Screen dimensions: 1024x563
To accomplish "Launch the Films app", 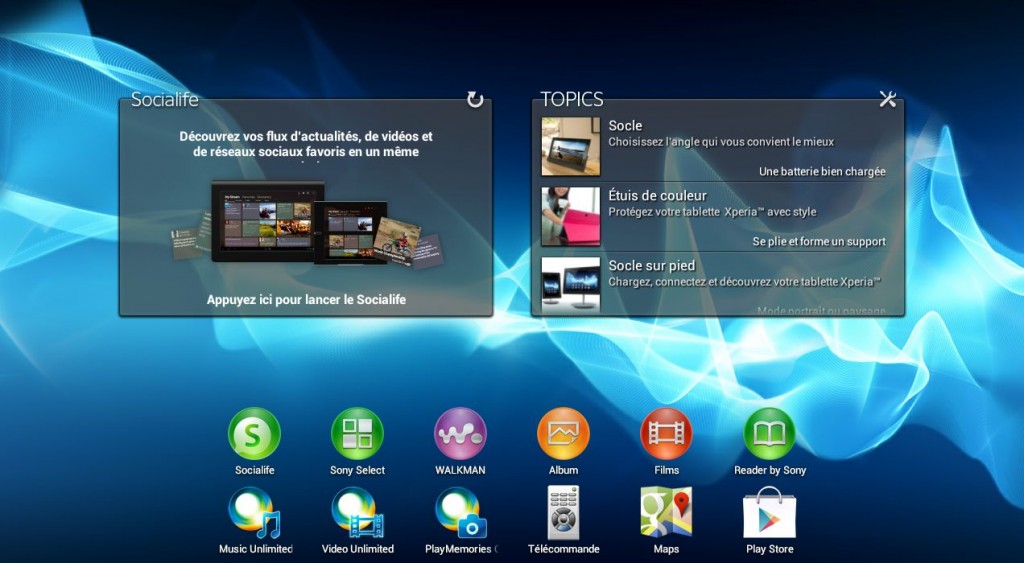I will tap(666, 434).
